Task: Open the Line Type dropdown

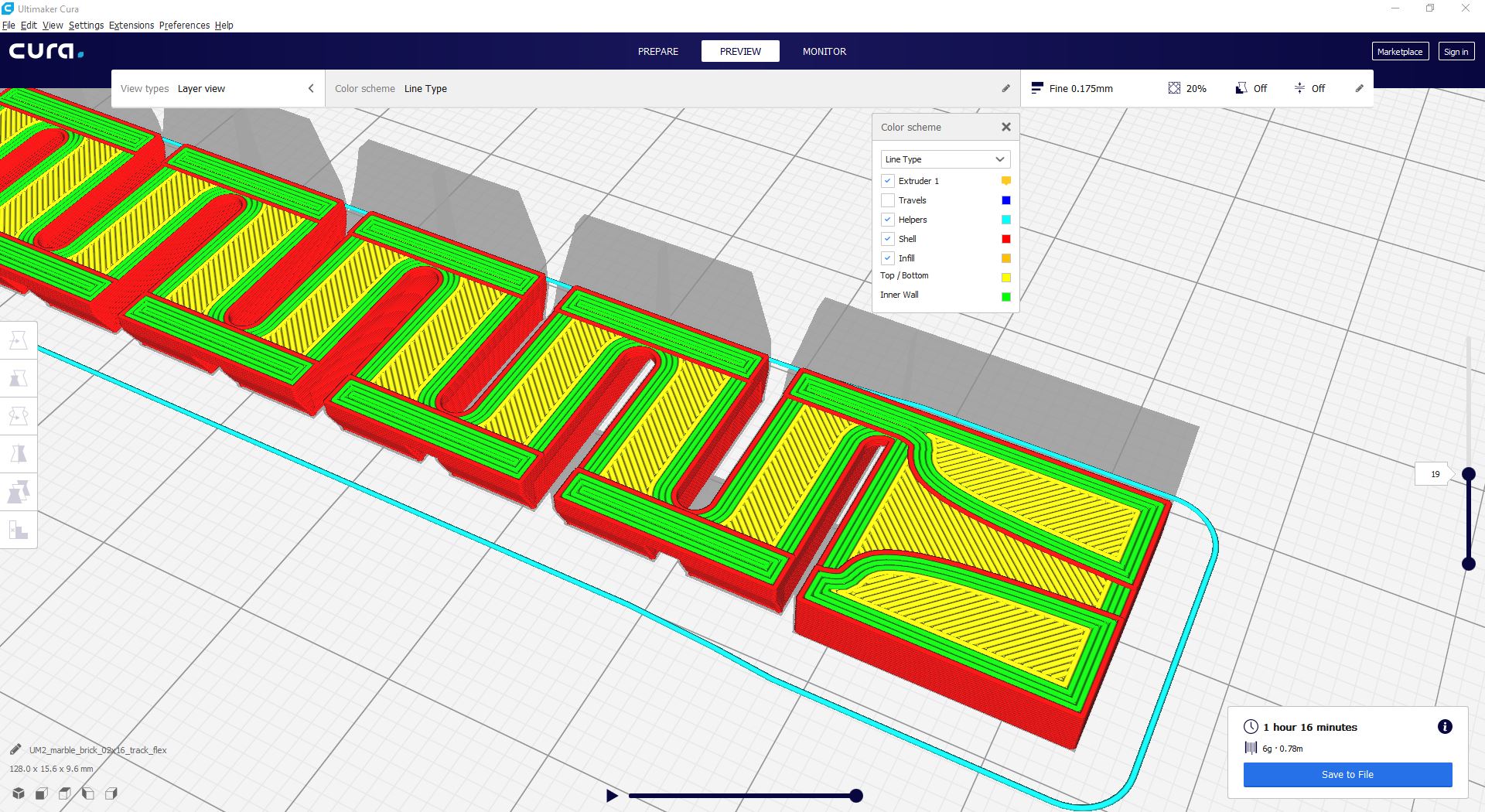Action: (945, 159)
